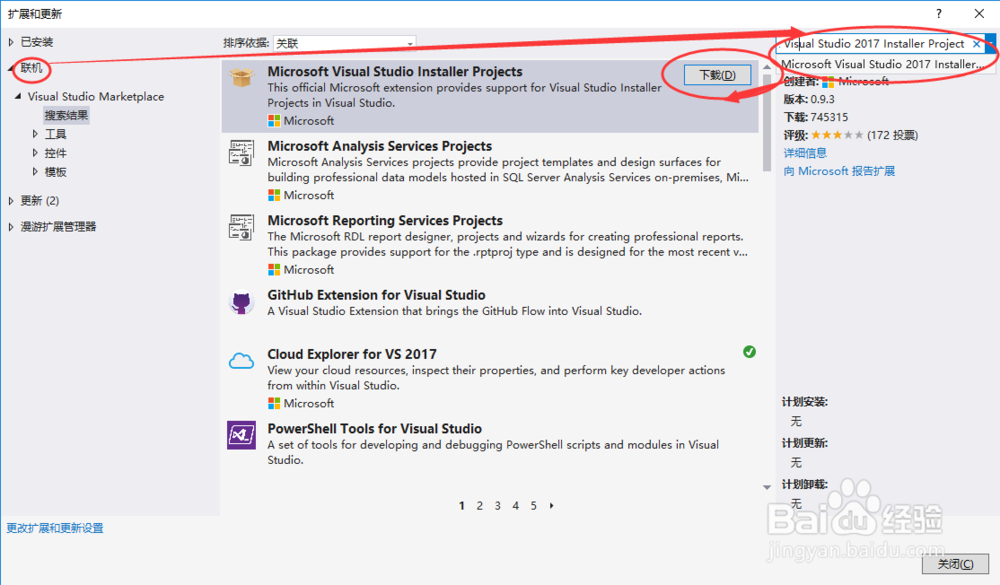Go to results page 3
Viewport: 1000px width, 585px height.
tap(497, 506)
